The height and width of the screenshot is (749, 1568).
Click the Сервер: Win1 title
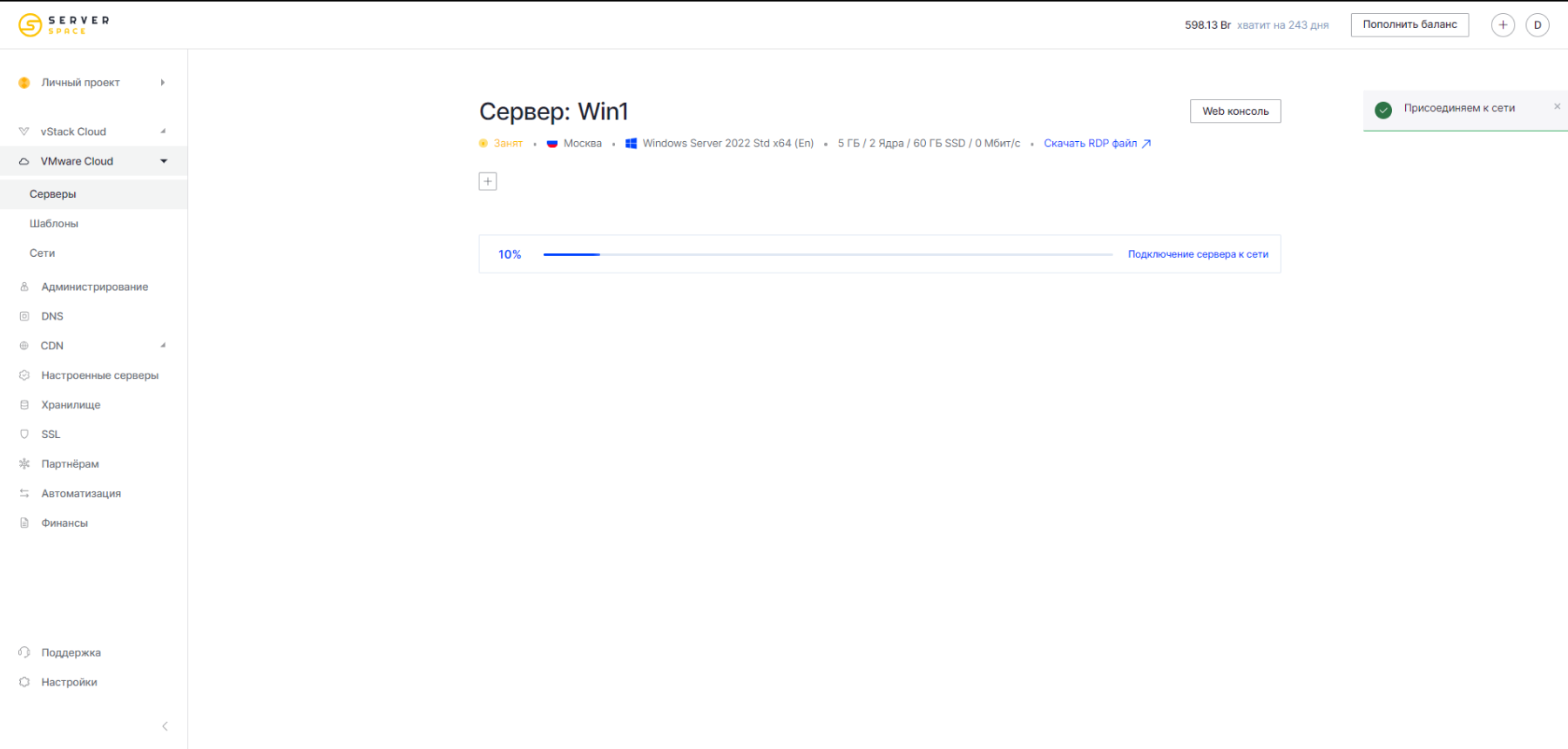click(x=553, y=111)
